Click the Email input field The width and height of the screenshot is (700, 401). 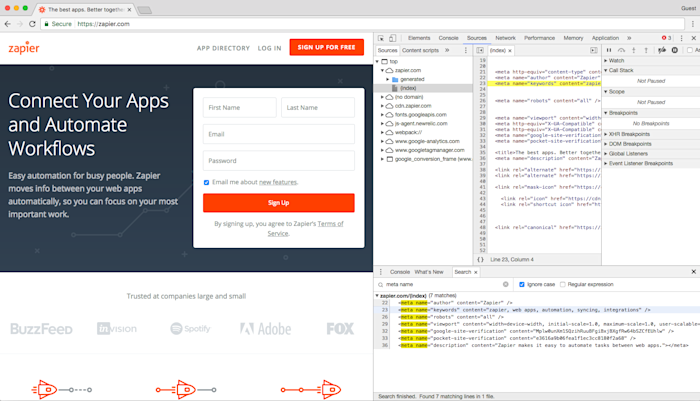[279, 134]
